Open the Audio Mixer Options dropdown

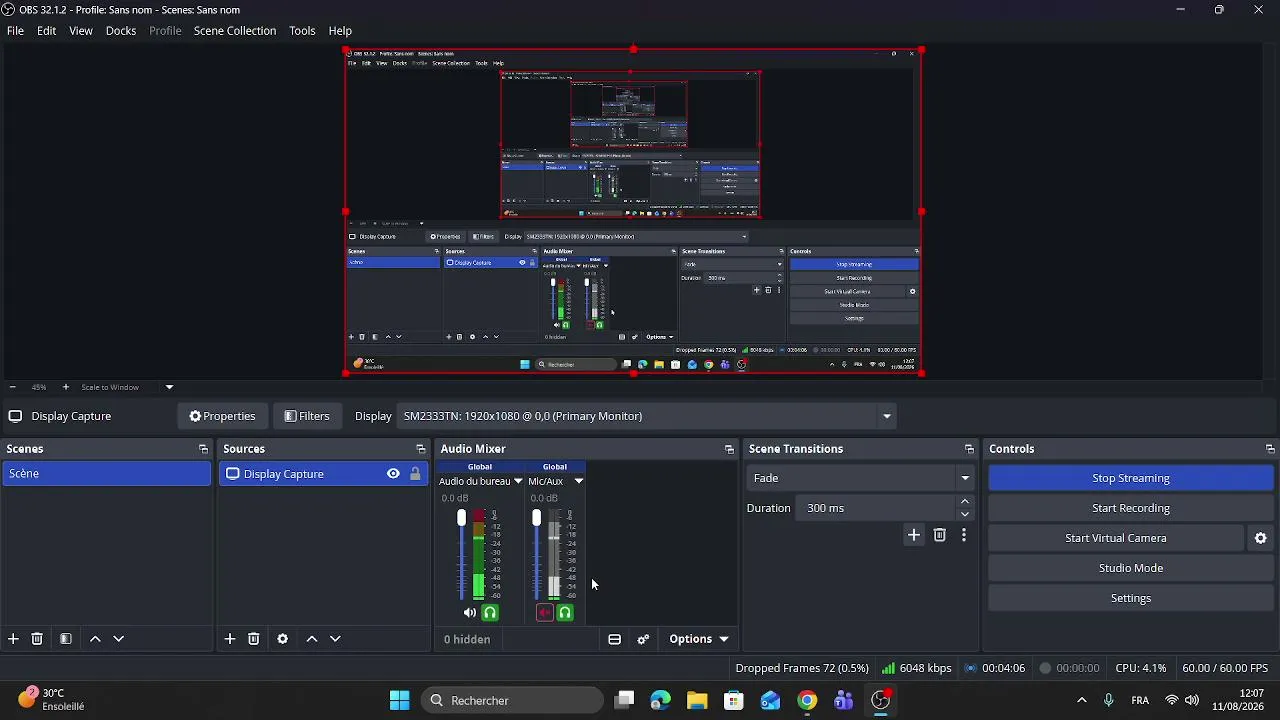[x=699, y=639]
